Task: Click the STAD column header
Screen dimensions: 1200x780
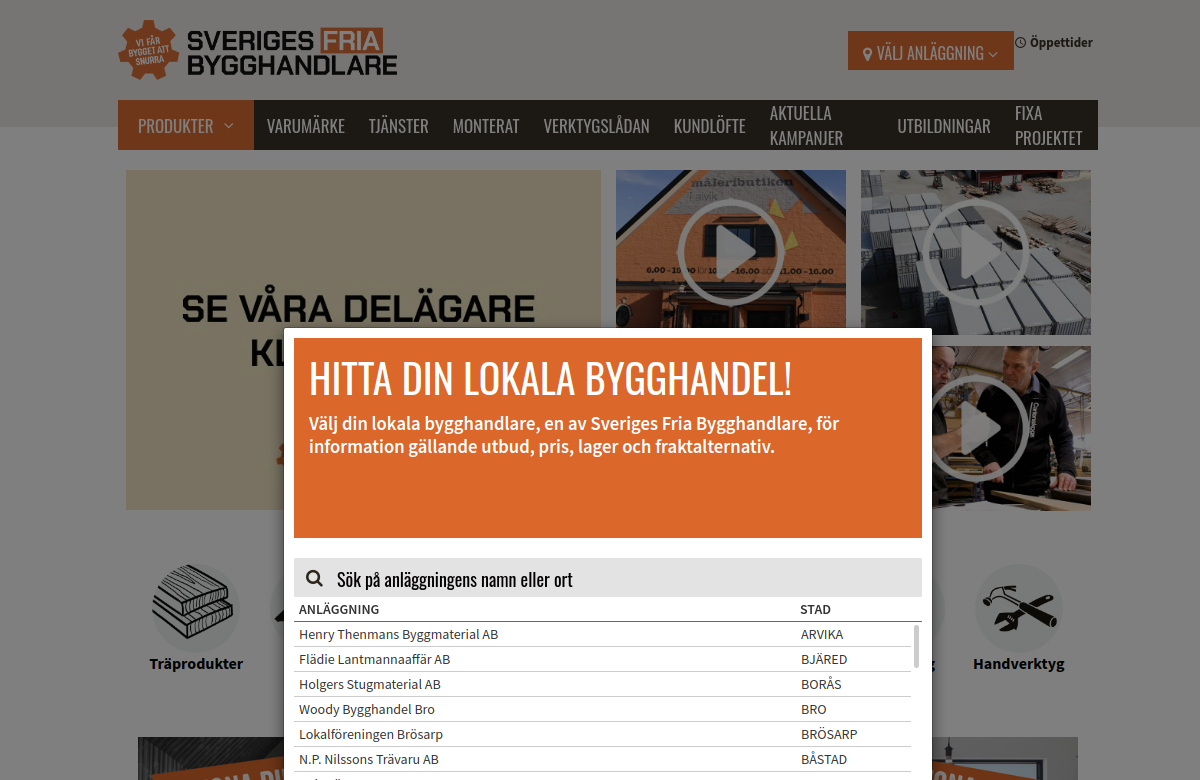Action: [815, 609]
